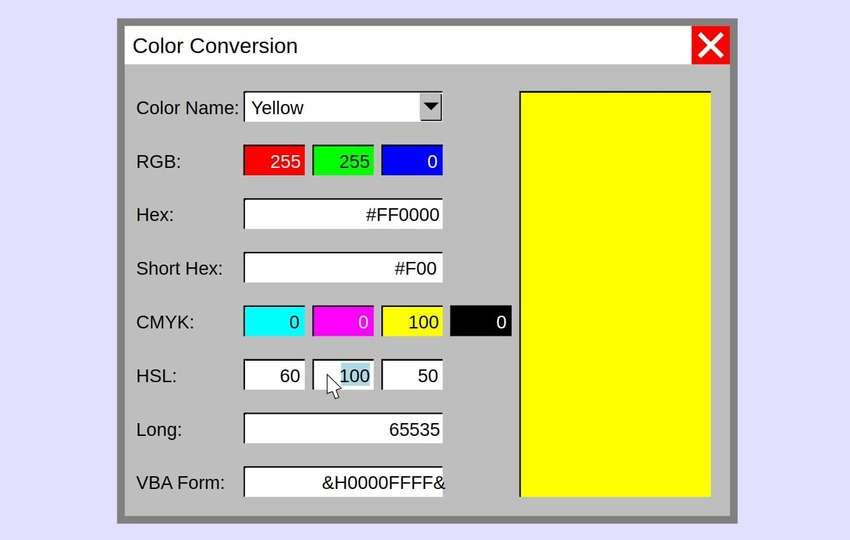The height and width of the screenshot is (540, 850).
Task: Click the 'VBA Form:' label
Action: coord(180,483)
